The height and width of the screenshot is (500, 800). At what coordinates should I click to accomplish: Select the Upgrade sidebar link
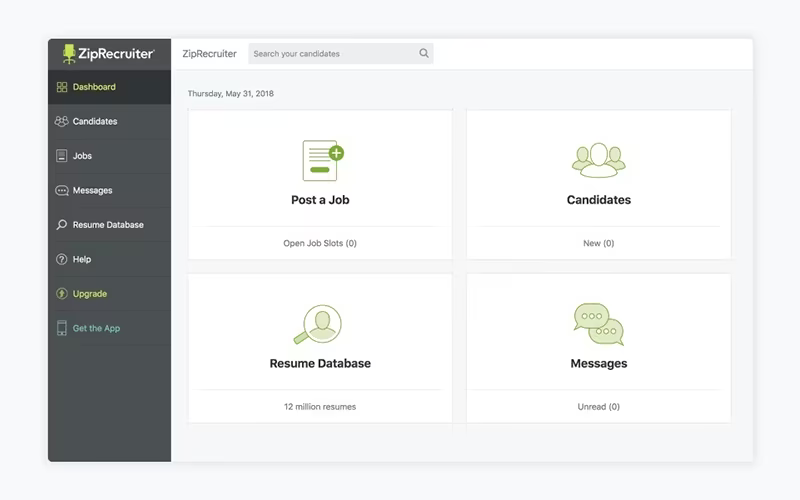(110, 294)
